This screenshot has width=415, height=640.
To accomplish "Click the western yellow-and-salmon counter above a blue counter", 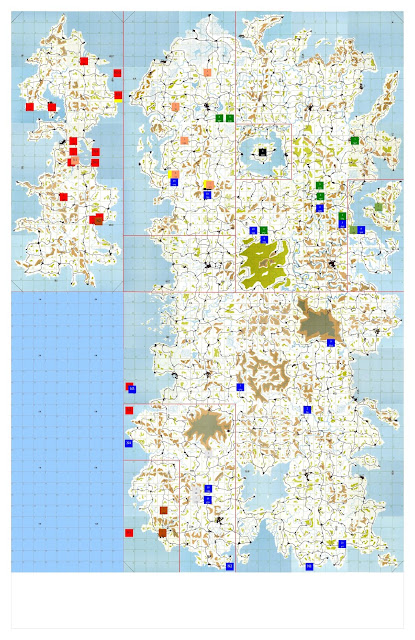I will click(173, 174).
